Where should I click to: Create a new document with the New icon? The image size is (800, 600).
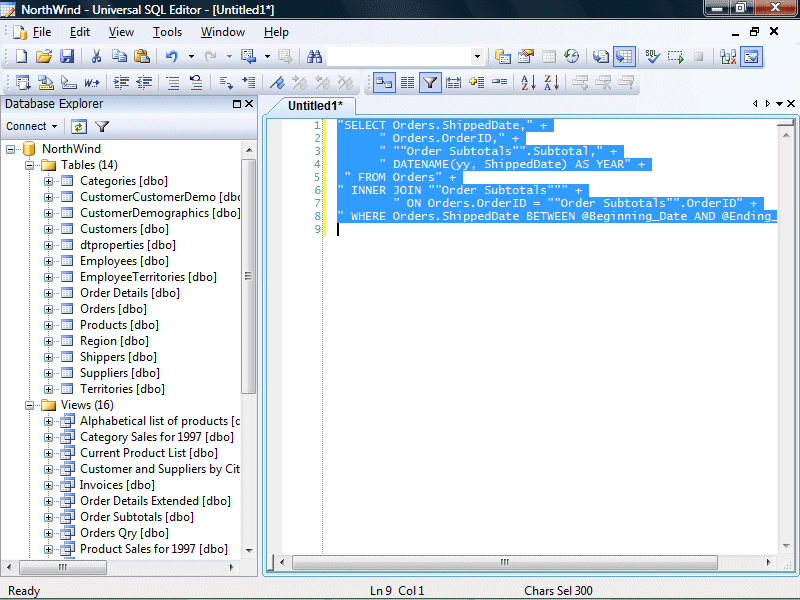tap(21, 56)
